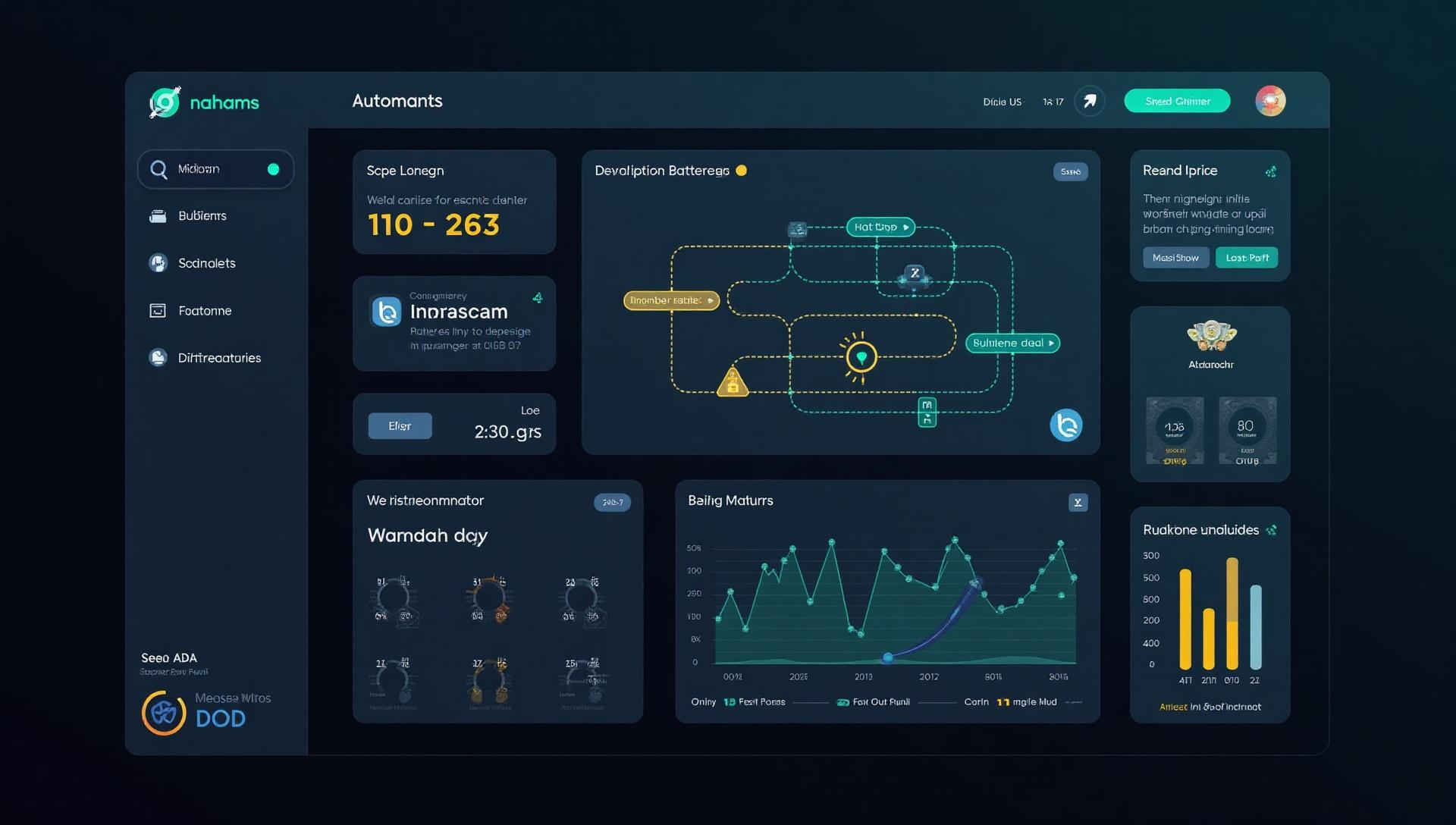Click the badge on We ristneonmnator card
Image resolution: width=1456 pixels, height=825 pixels.
(612, 502)
